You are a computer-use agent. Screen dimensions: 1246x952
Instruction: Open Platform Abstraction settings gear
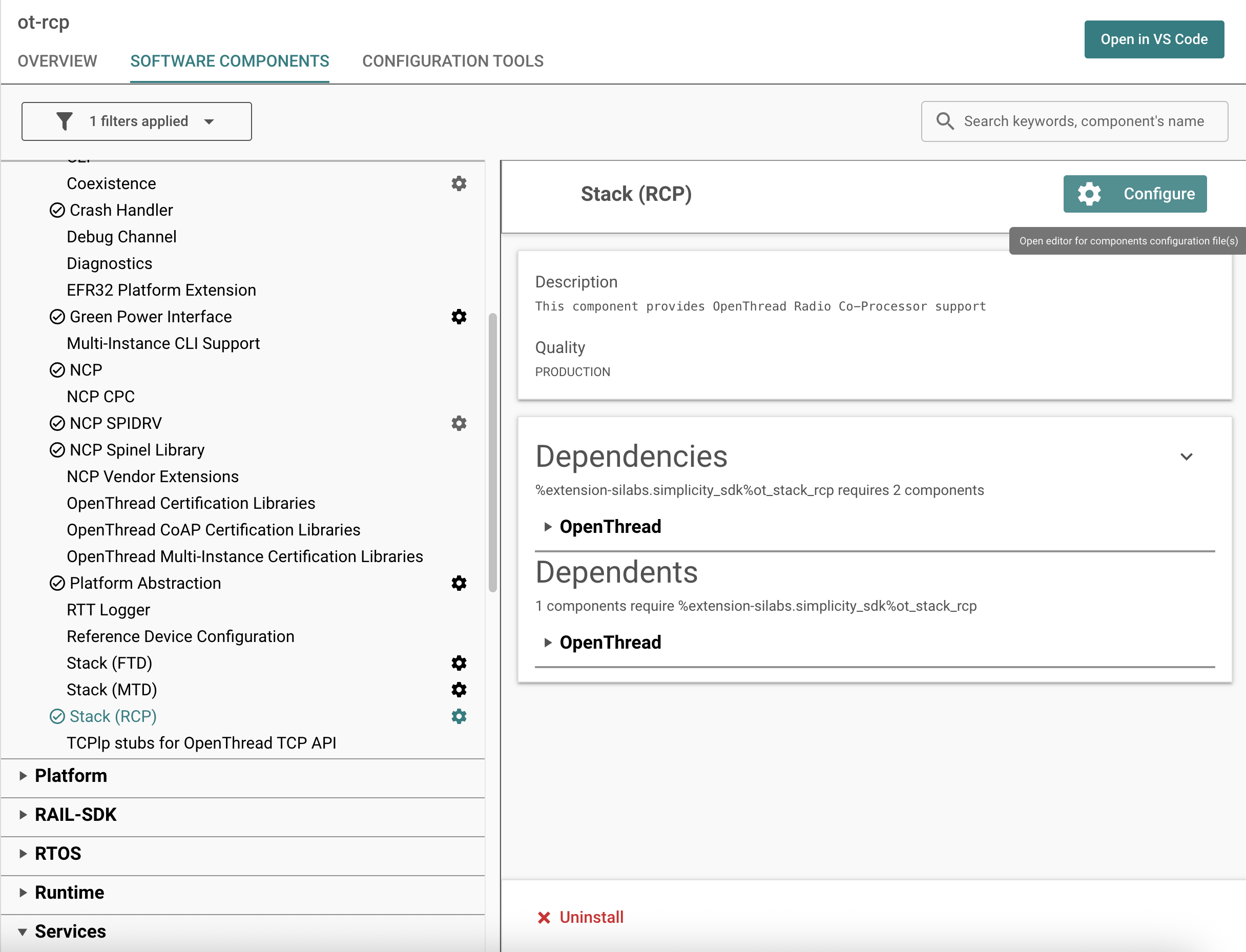pos(459,583)
